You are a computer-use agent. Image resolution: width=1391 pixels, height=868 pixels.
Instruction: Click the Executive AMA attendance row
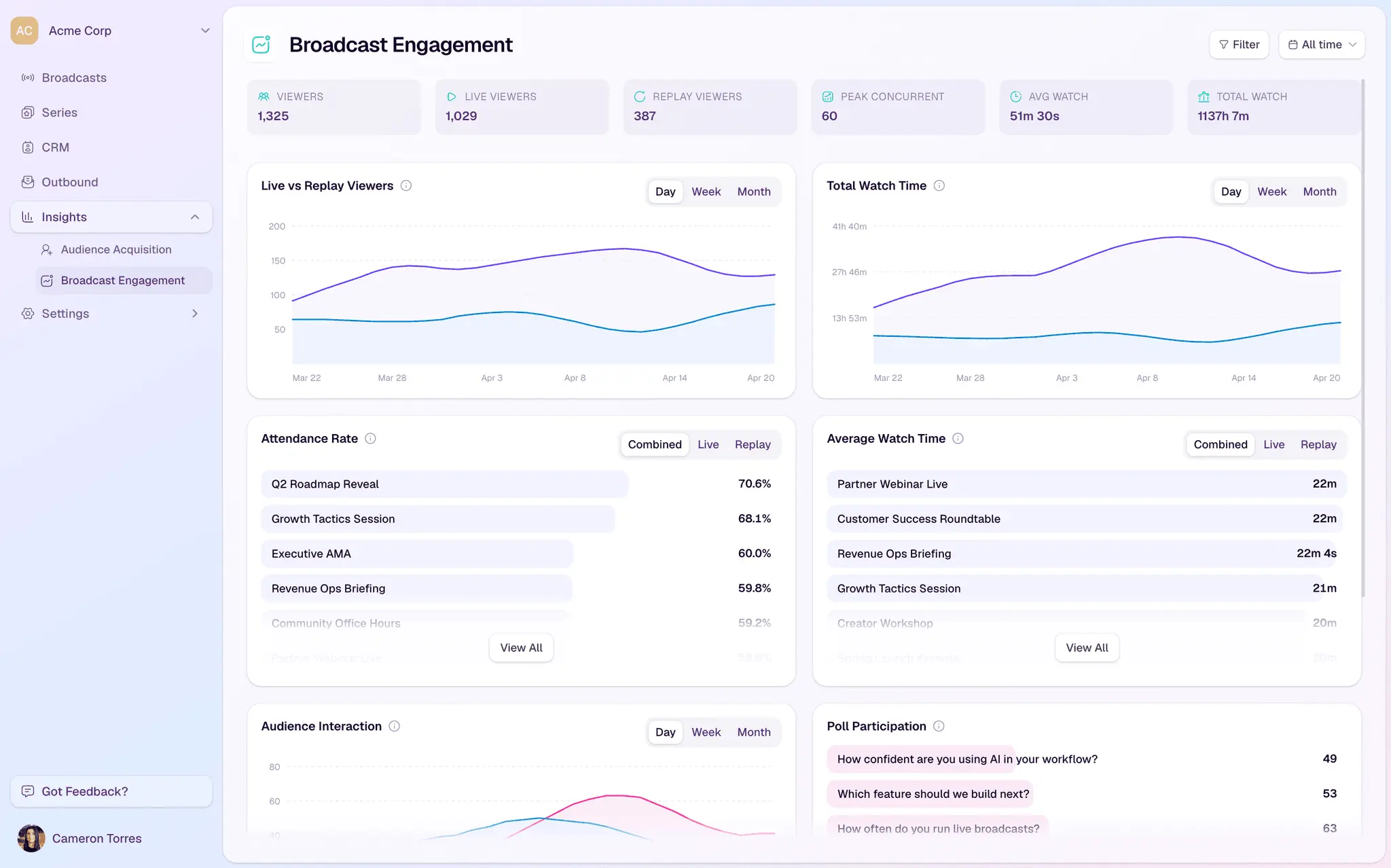[521, 554]
